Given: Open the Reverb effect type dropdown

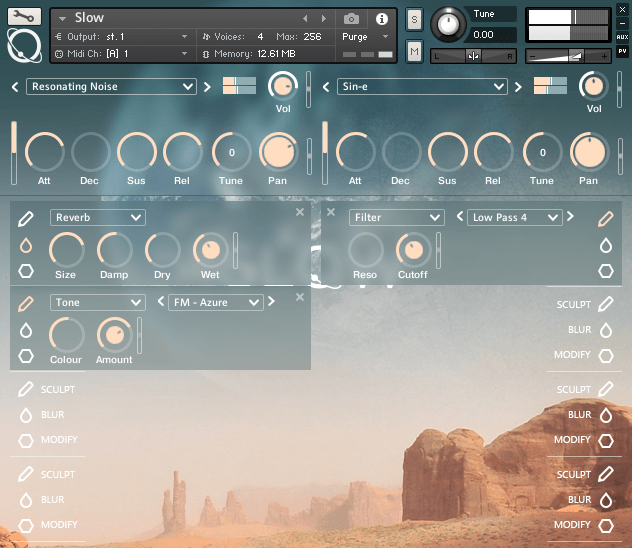Looking at the screenshot, I should pos(98,218).
